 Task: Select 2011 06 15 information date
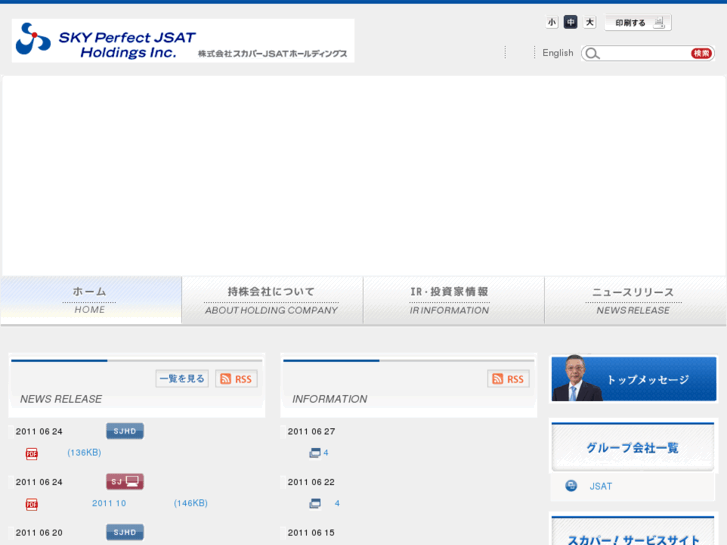pos(311,532)
